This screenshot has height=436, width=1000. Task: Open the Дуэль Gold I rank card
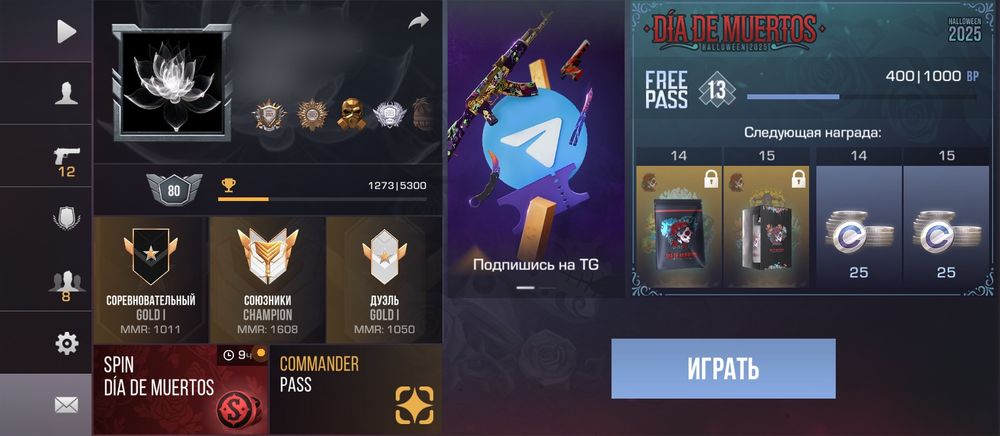(x=384, y=280)
